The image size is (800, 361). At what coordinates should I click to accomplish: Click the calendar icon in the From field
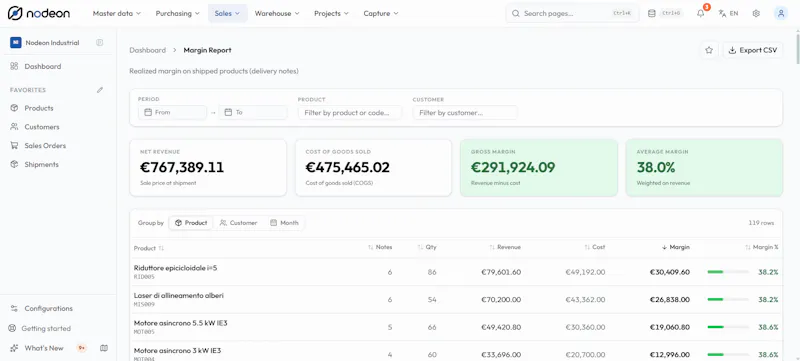point(148,112)
